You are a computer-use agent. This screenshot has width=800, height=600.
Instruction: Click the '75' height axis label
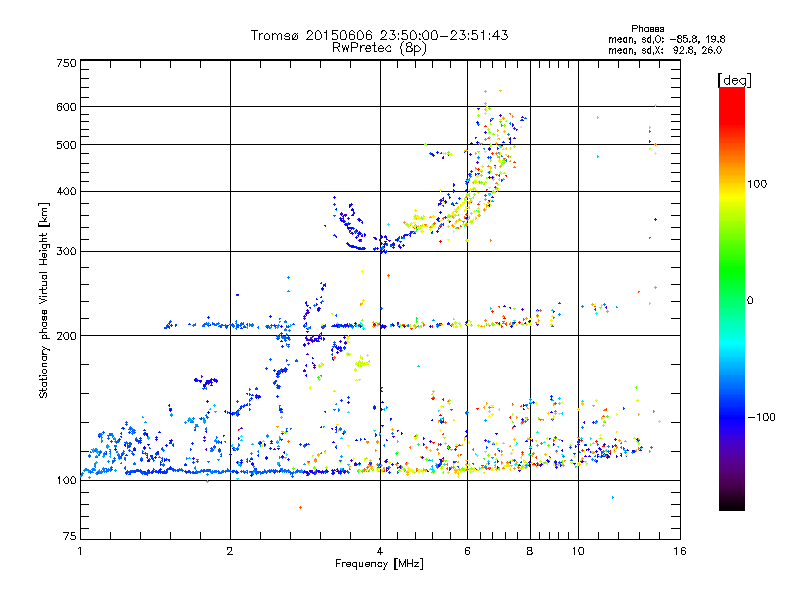pyautogui.click(x=70, y=536)
